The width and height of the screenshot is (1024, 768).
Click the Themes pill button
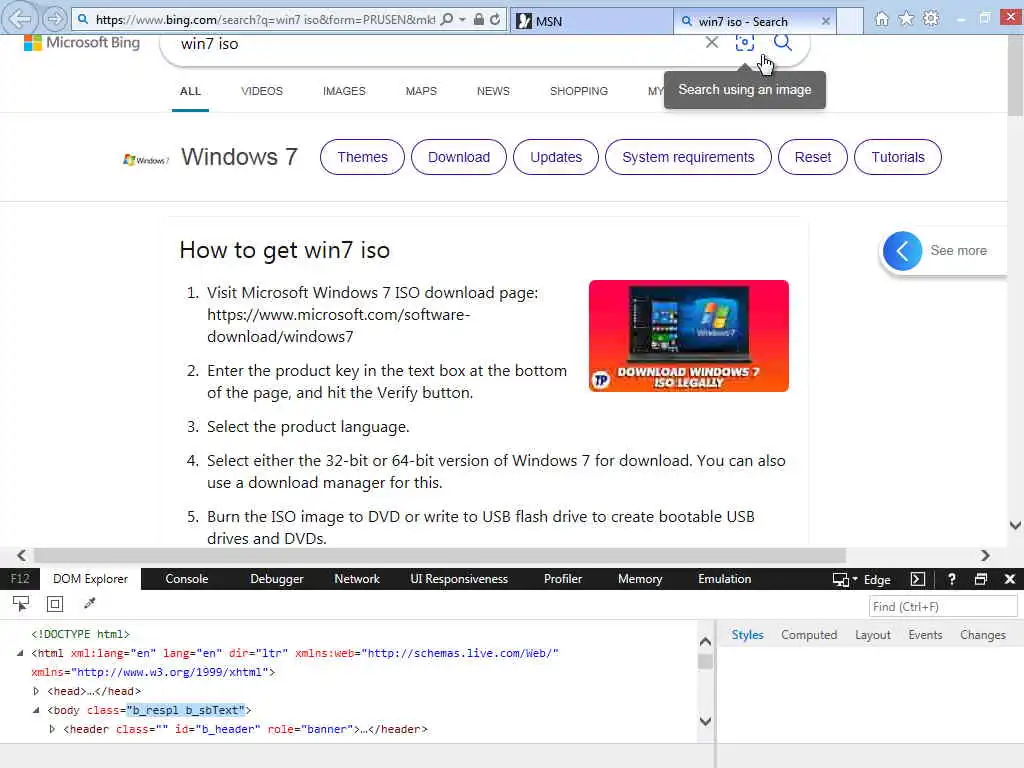[x=362, y=157]
